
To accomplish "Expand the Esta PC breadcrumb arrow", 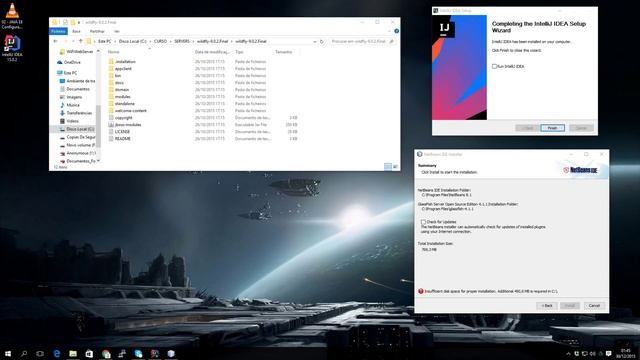I will click(115, 41).
